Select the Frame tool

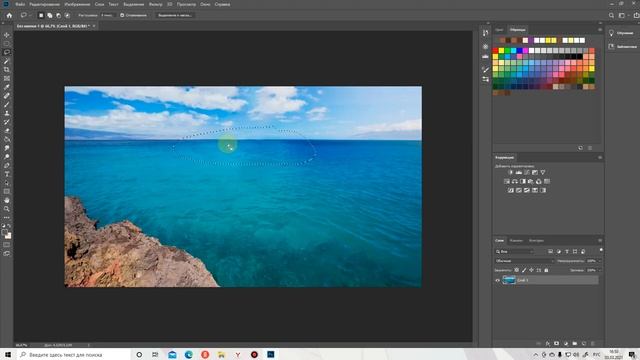click(x=7, y=78)
